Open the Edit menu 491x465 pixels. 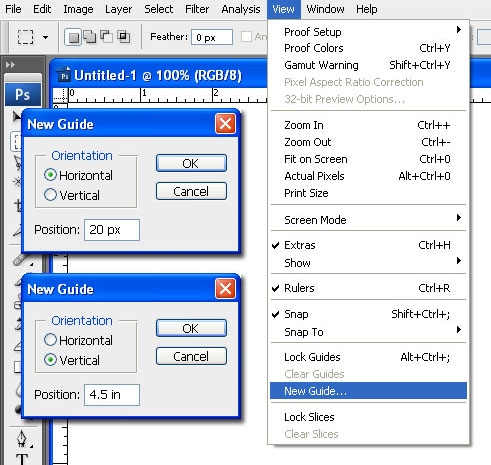pyautogui.click(x=42, y=9)
